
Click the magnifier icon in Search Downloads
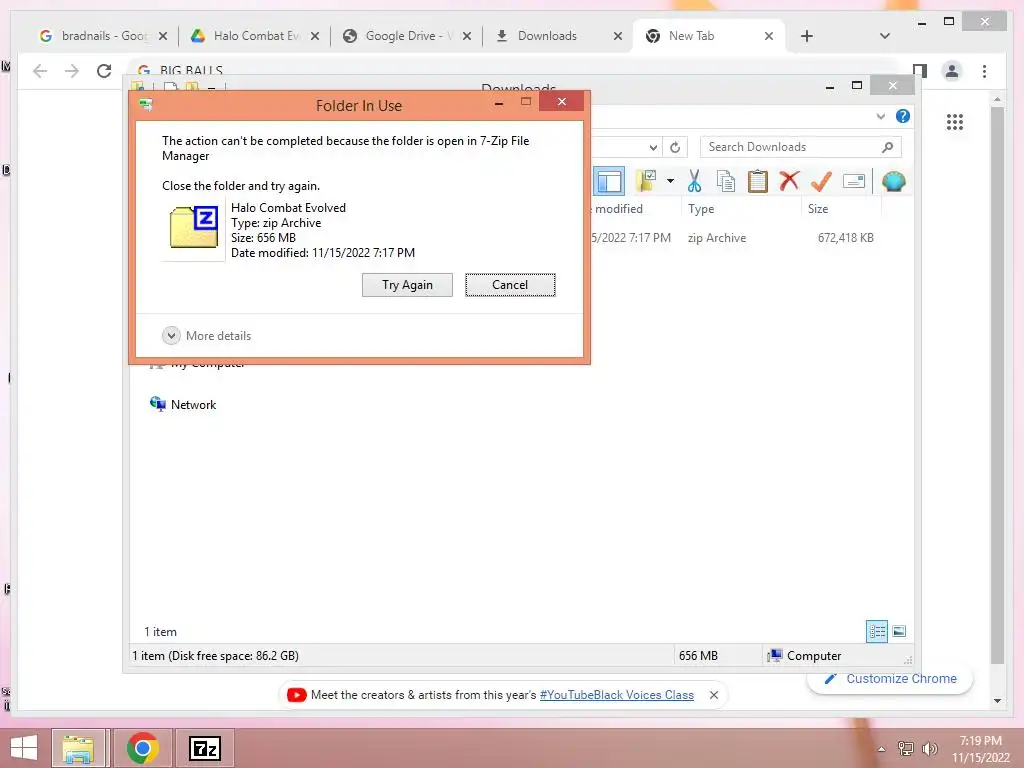[x=887, y=147]
